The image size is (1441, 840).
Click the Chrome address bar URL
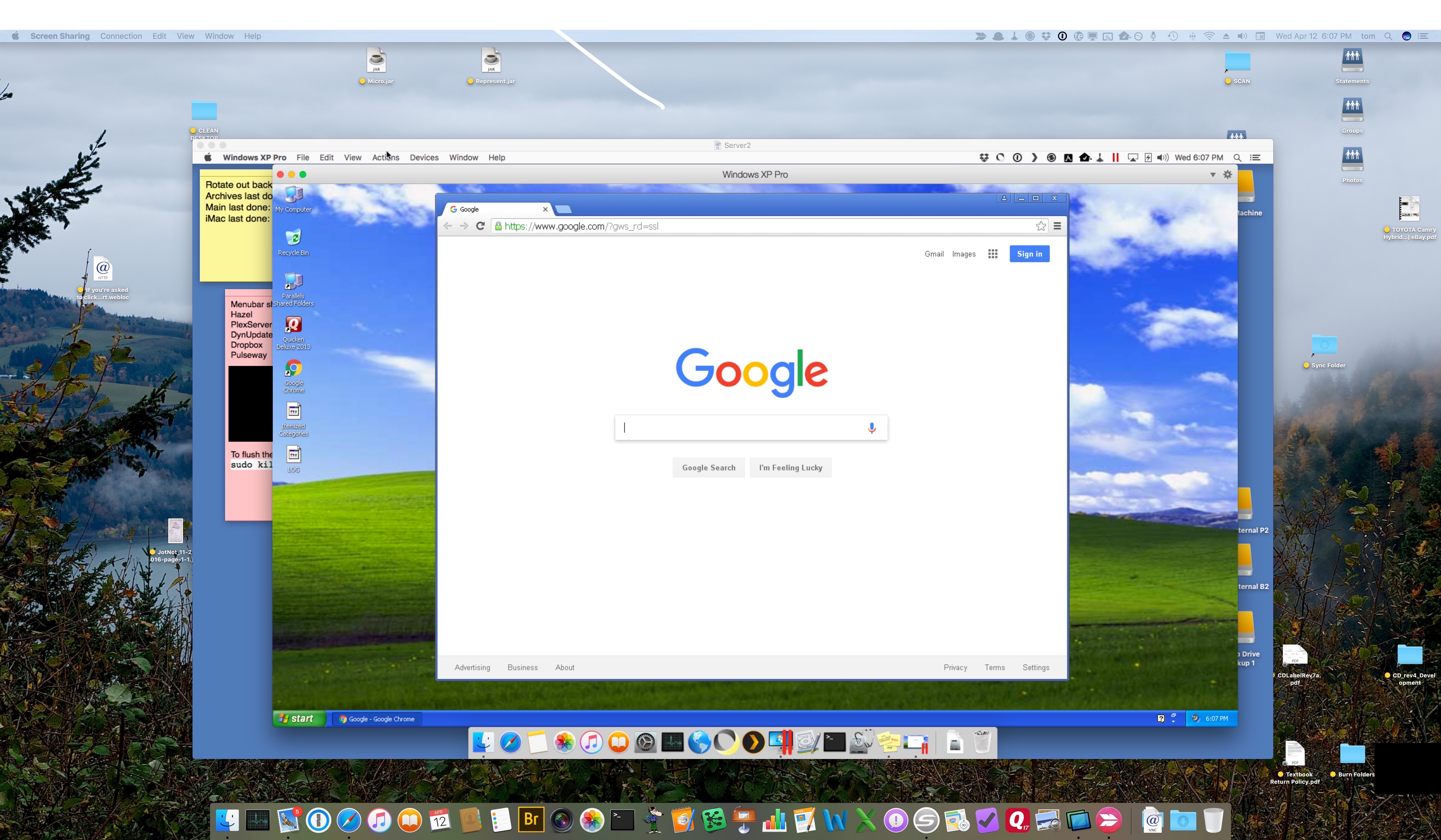point(581,226)
